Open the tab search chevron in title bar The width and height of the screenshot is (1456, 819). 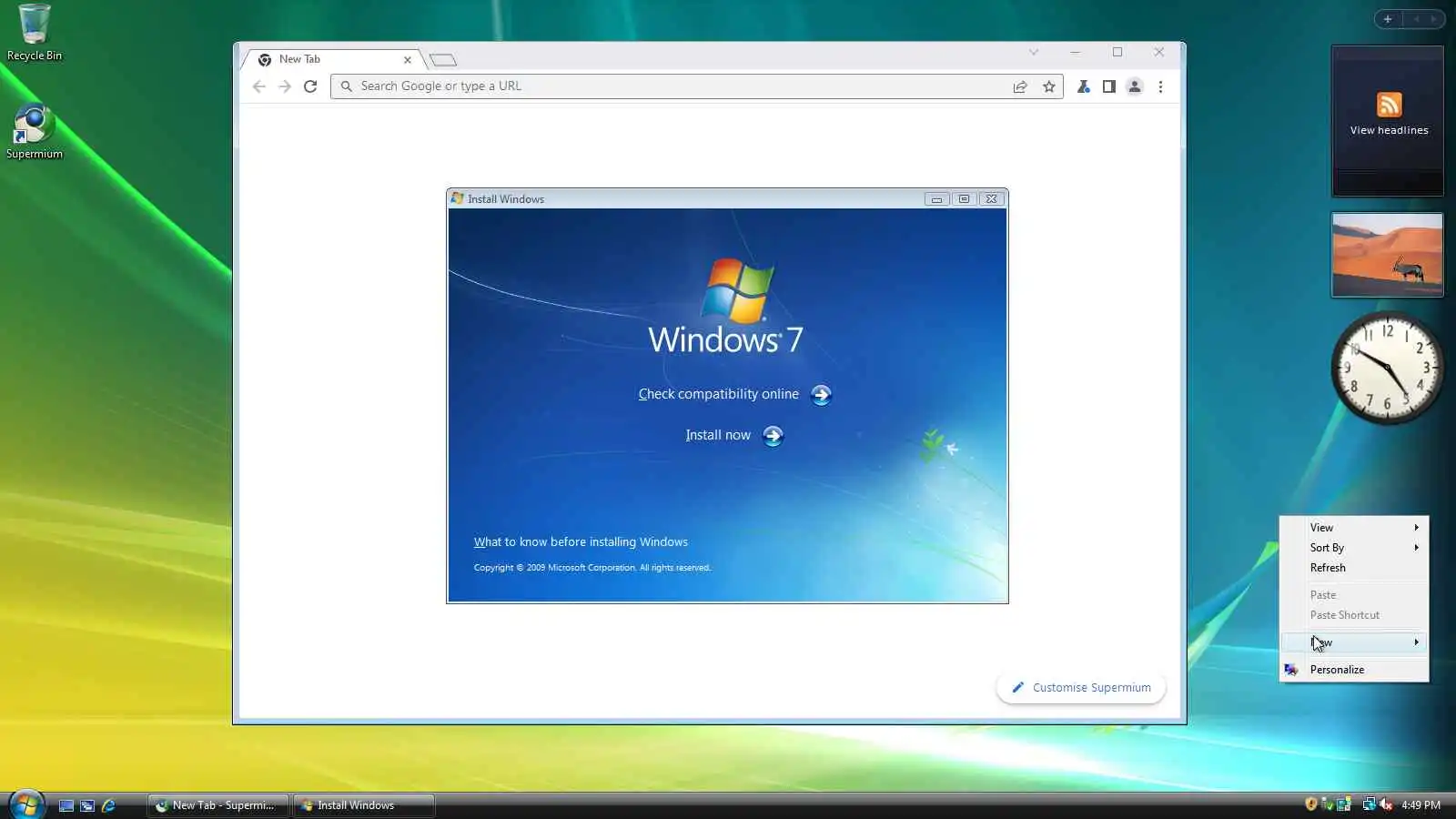click(x=1034, y=52)
